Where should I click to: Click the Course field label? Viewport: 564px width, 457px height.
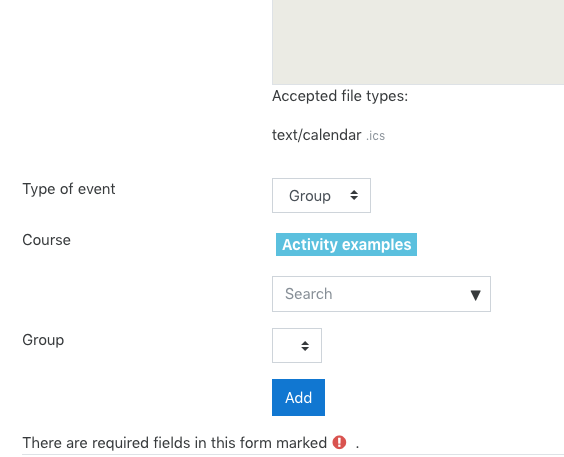(x=46, y=240)
